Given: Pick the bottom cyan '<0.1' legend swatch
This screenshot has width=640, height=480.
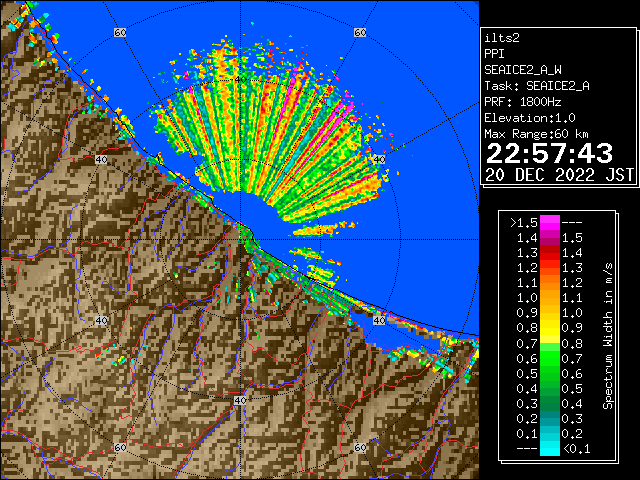Looking at the screenshot, I should tap(549, 449).
